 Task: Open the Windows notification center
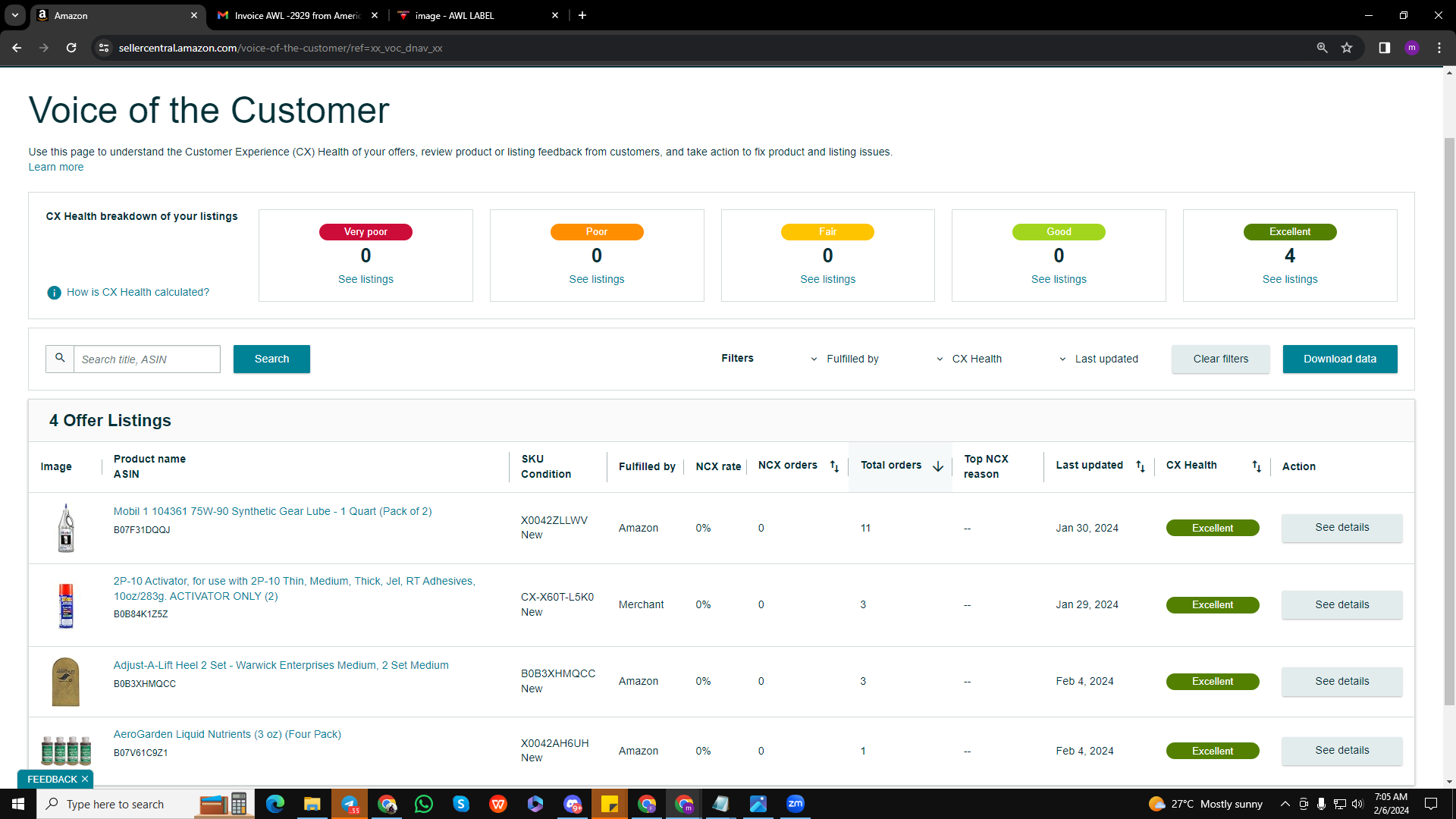coord(1431,804)
